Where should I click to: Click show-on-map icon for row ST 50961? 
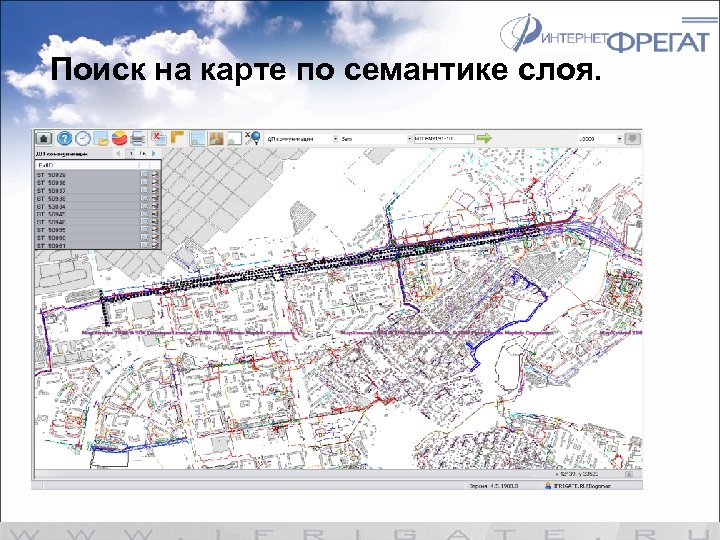pyautogui.click(x=144, y=246)
